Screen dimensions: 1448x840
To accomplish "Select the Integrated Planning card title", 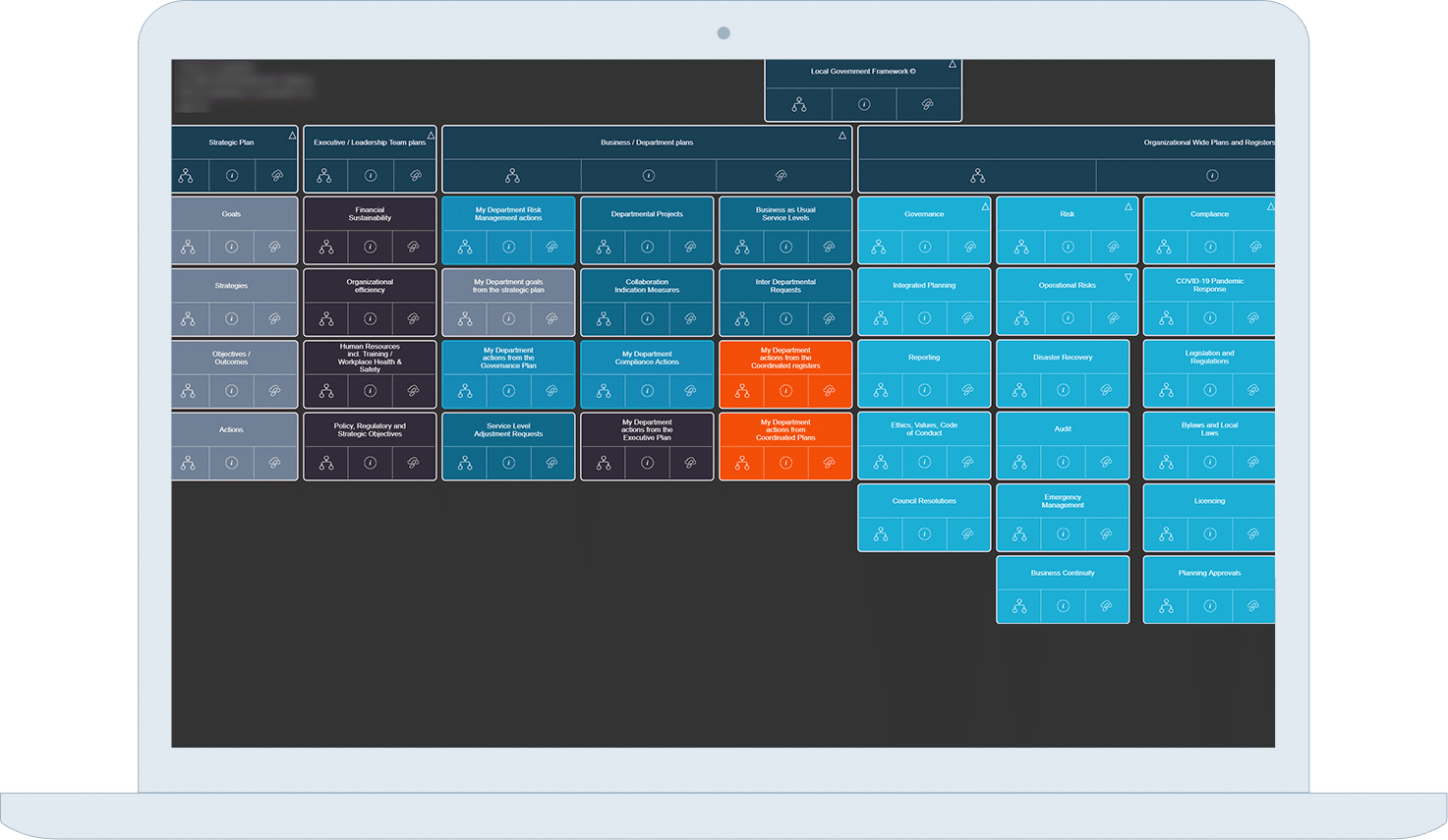I will click(x=924, y=285).
